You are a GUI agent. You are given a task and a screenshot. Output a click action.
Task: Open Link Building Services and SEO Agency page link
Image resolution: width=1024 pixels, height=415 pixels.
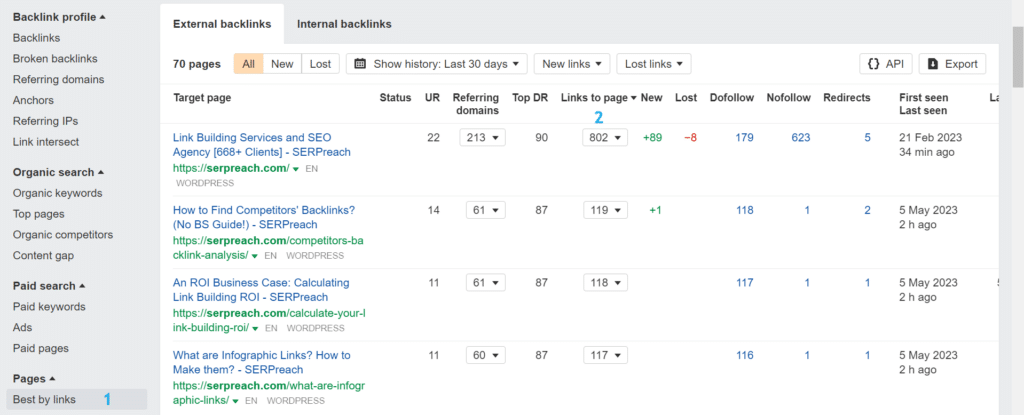pyautogui.click(x=262, y=145)
